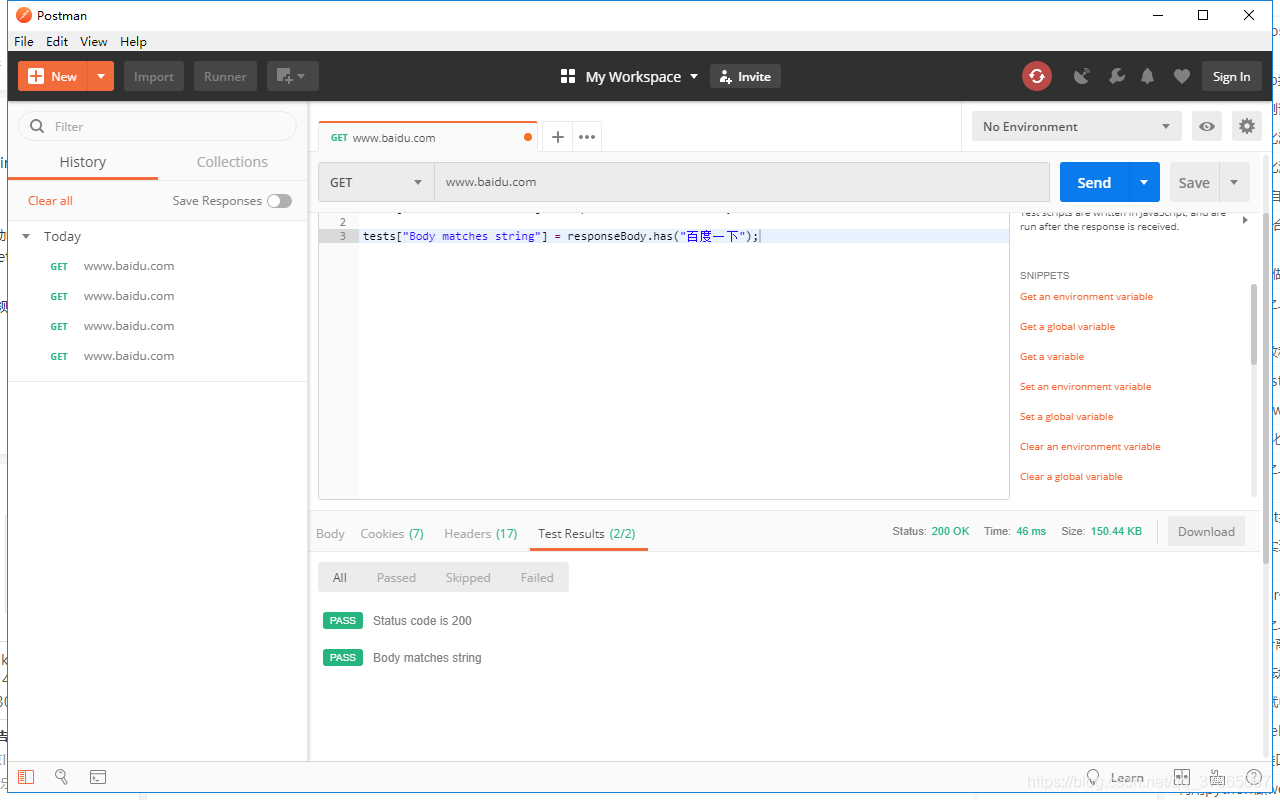Open a new tab with plus icon
The height and width of the screenshot is (800, 1280).
558,137
